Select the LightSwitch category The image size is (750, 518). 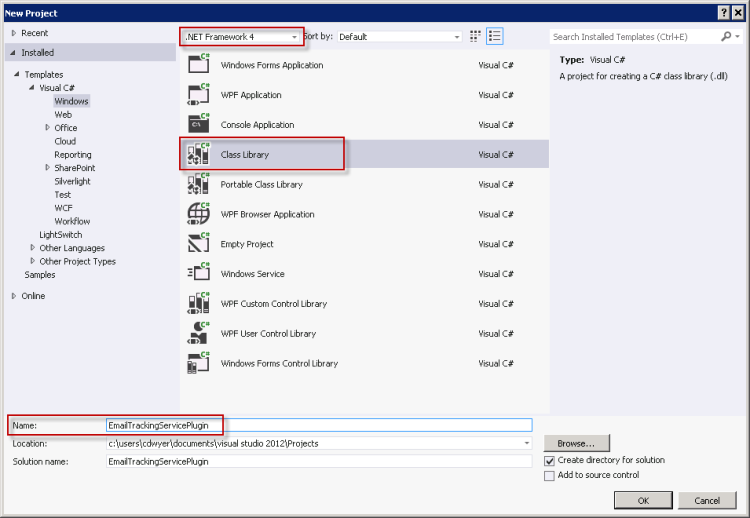pos(61,235)
